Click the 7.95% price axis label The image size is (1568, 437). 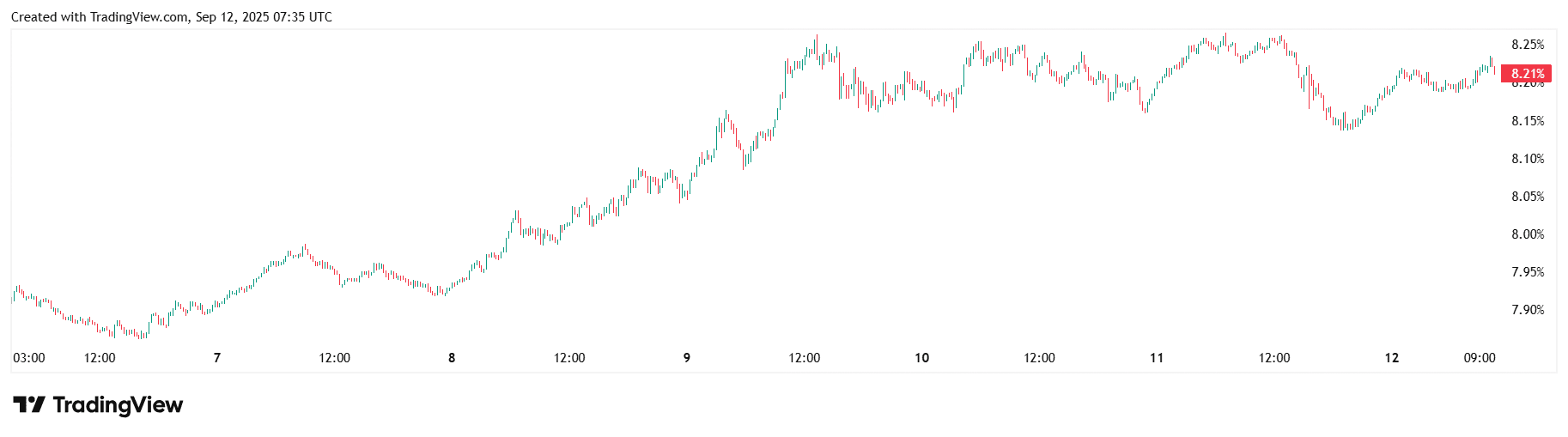click(x=1528, y=272)
